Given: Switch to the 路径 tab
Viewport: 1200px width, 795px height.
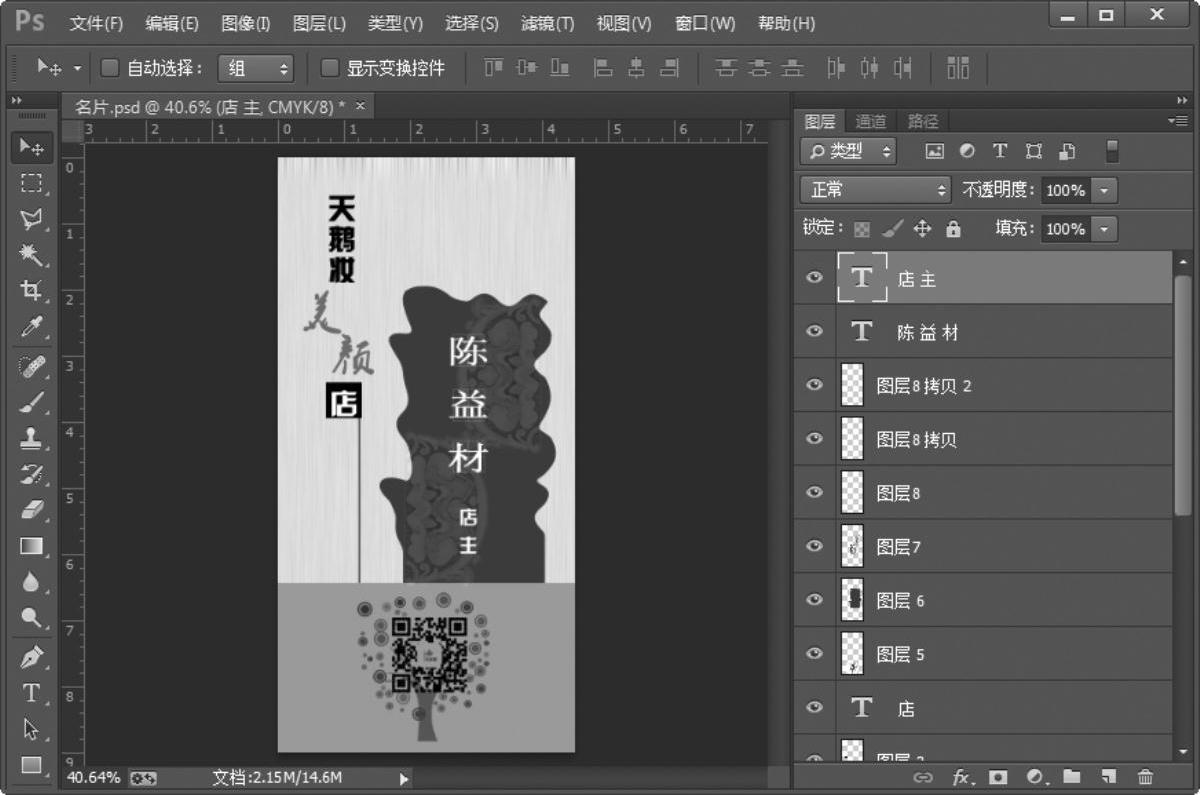Looking at the screenshot, I should [x=923, y=121].
